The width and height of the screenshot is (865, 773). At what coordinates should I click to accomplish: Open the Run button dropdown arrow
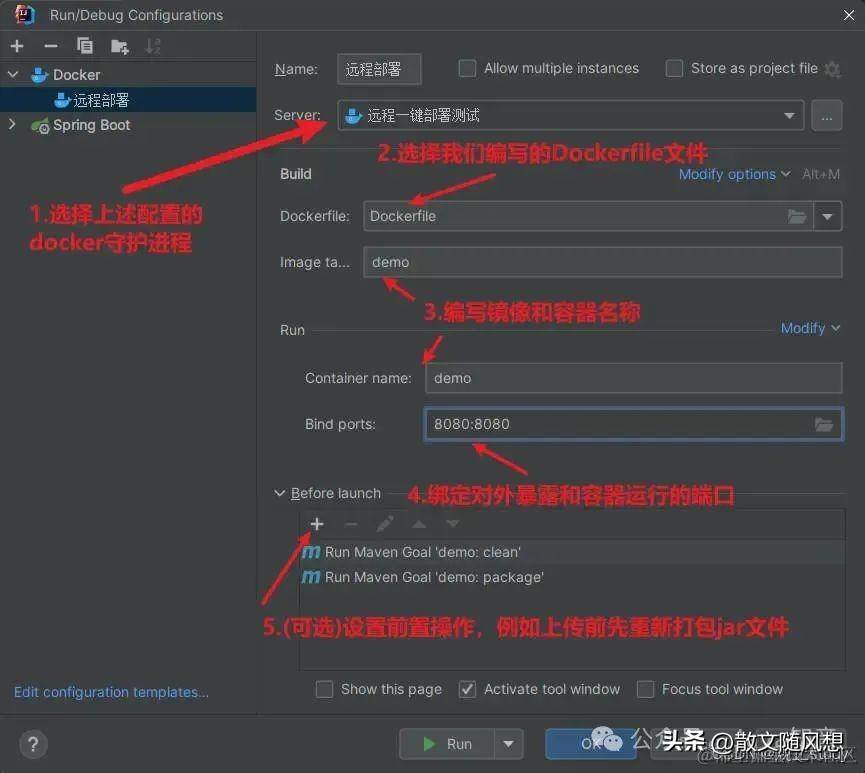pos(509,744)
